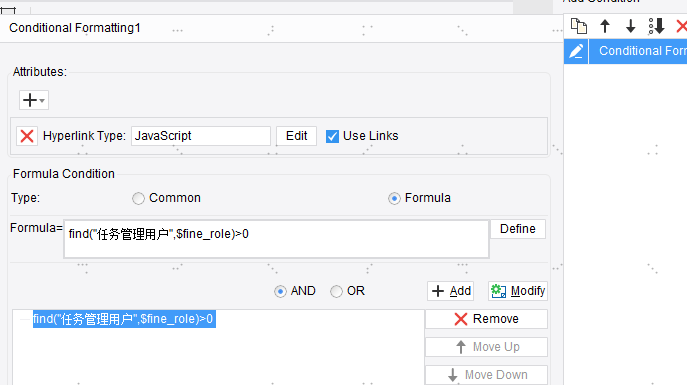Click the Conditional Formatting1 name field

280,28
